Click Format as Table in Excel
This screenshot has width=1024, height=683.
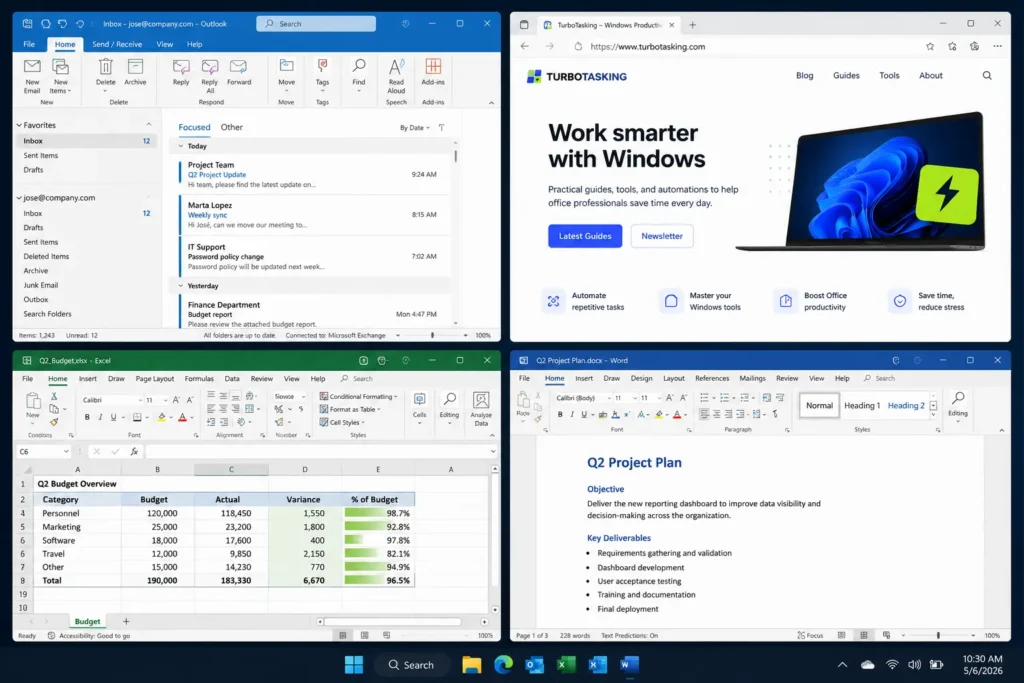click(350, 409)
